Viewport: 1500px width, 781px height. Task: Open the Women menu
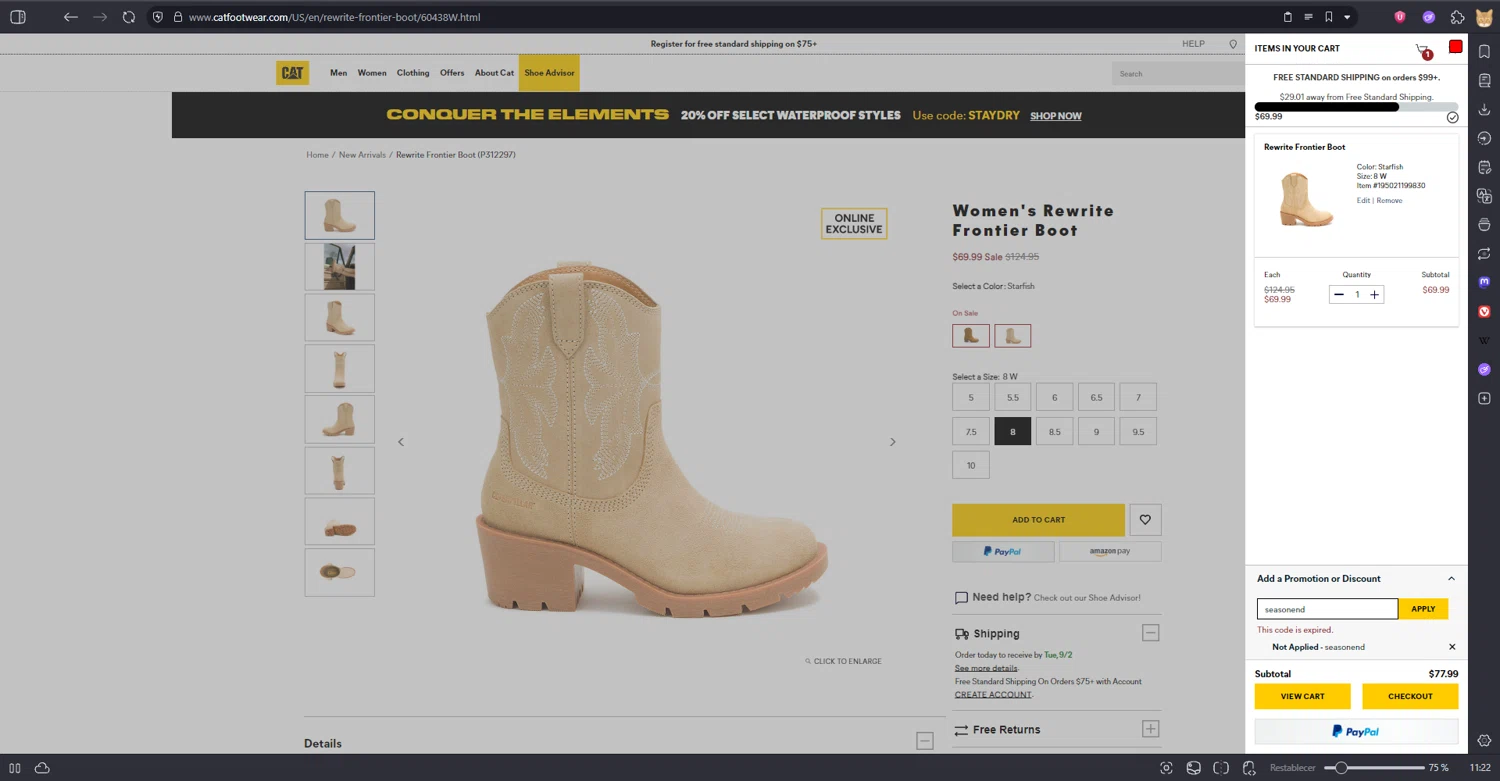(x=372, y=73)
